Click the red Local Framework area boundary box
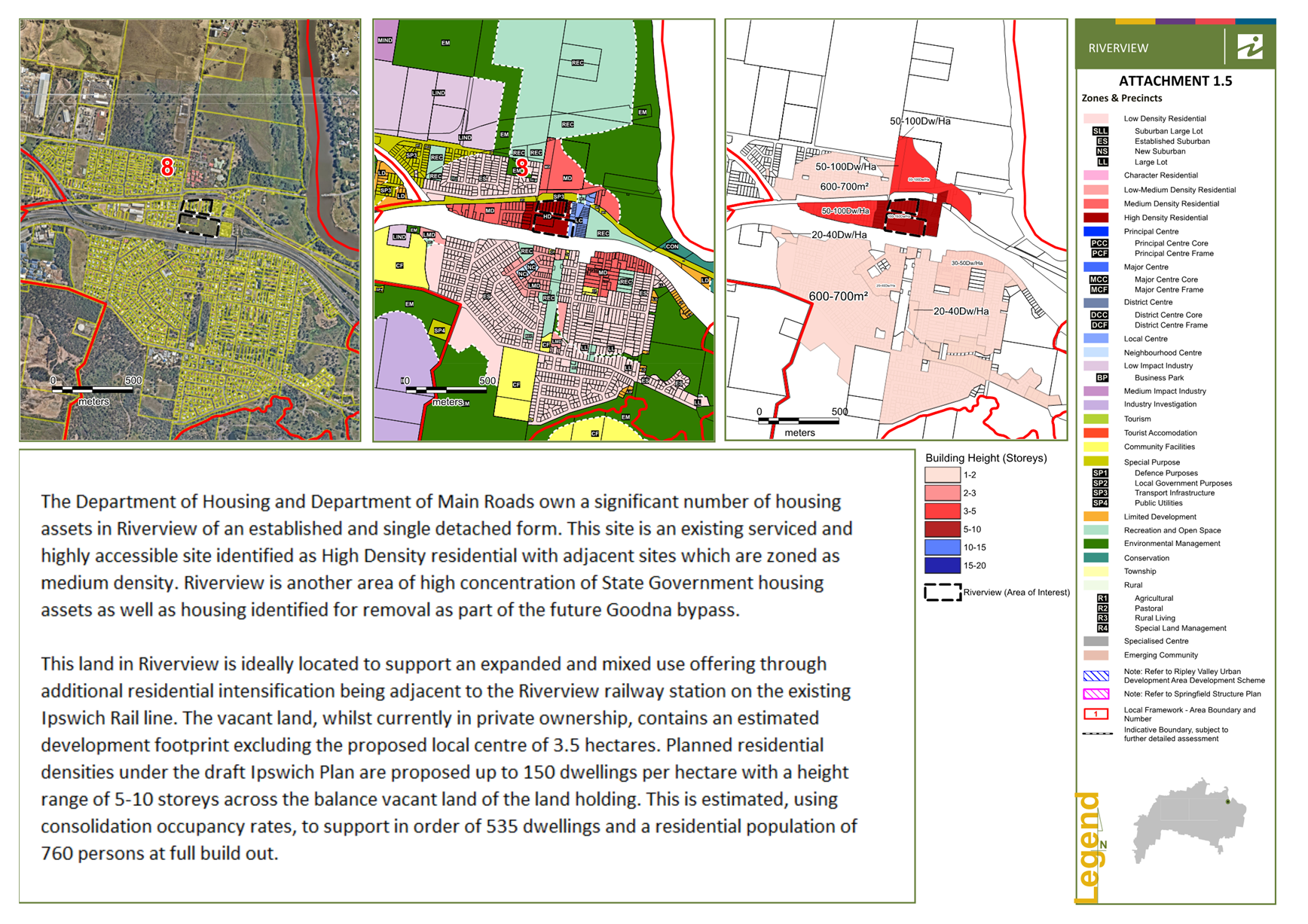This screenshot has height=924, width=1308. 1096,714
